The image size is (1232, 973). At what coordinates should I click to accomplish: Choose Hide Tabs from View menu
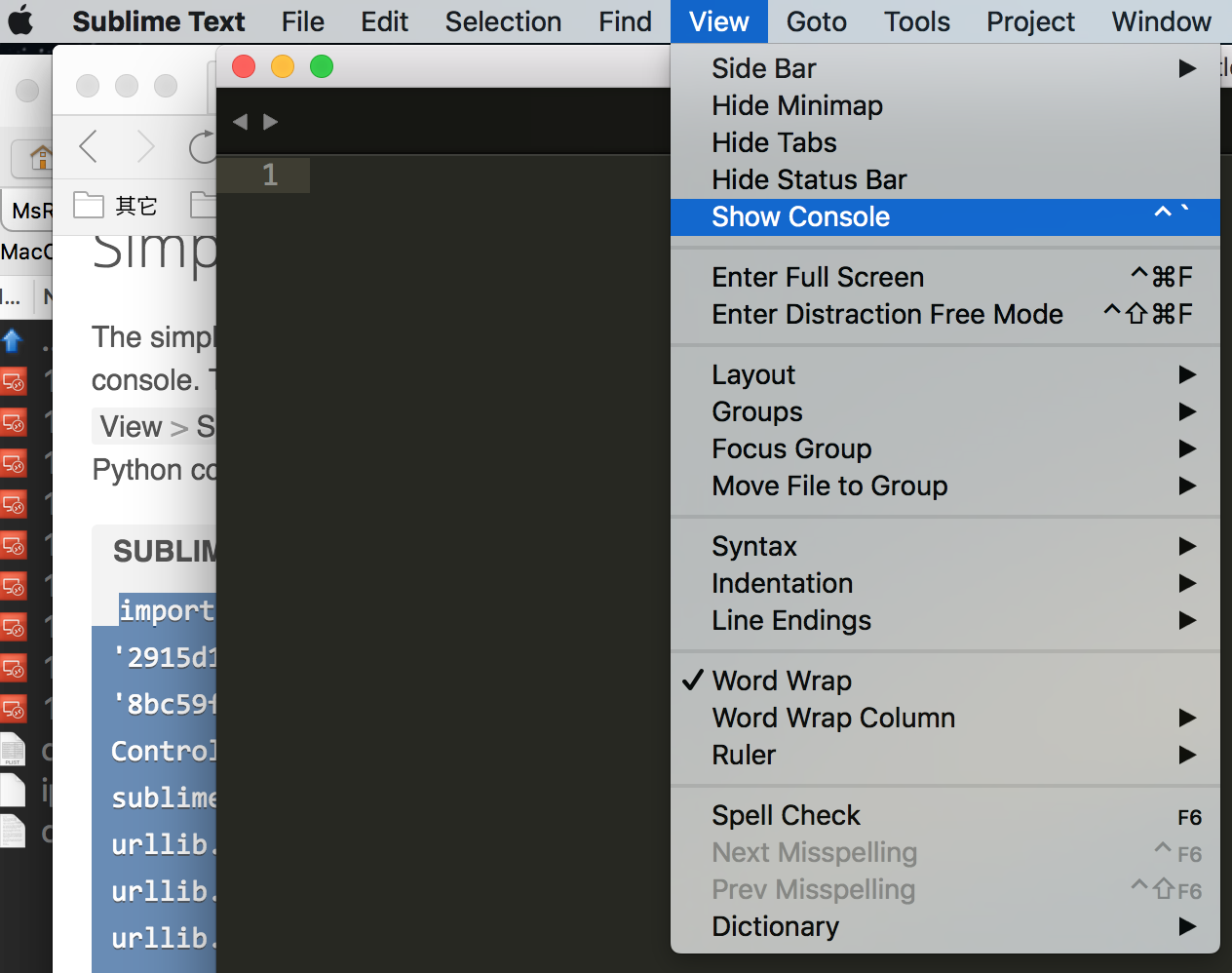945,142
